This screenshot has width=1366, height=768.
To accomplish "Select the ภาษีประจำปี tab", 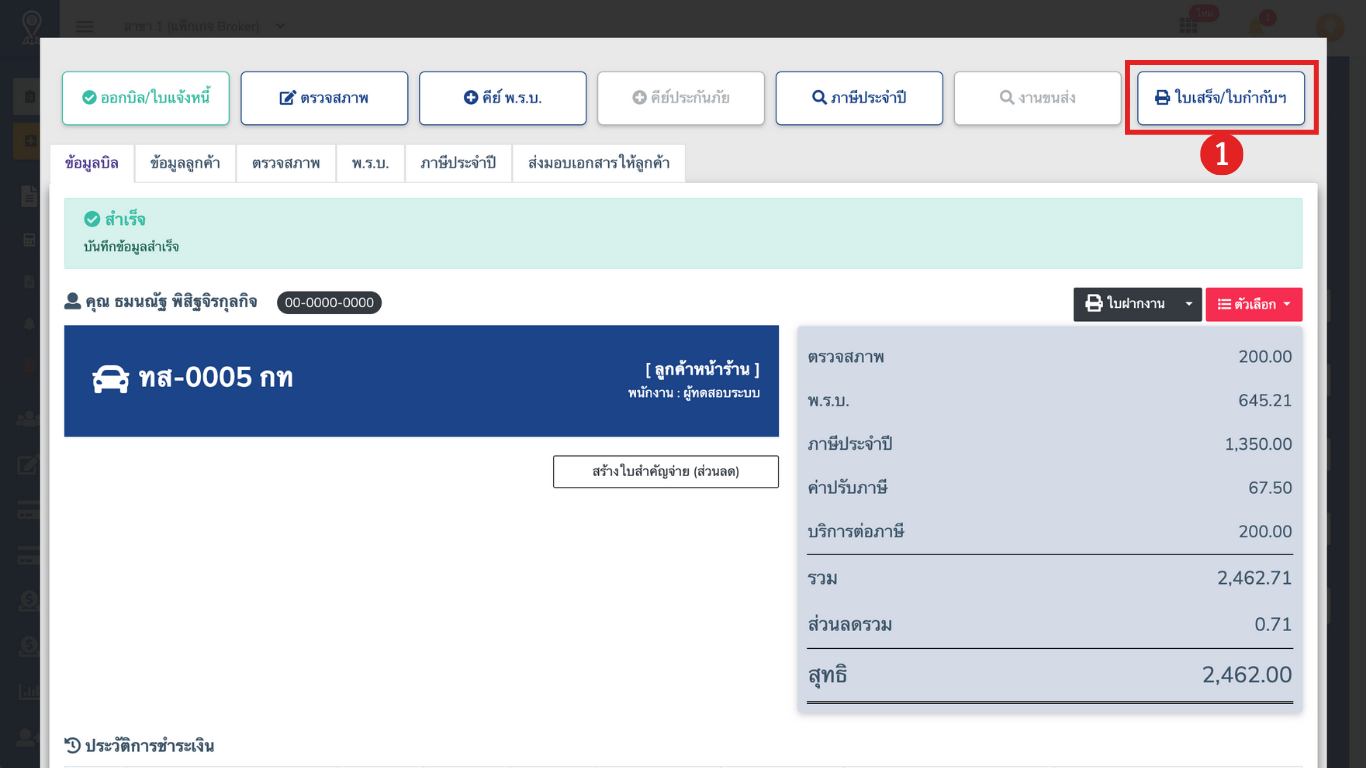I will (458, 163).
